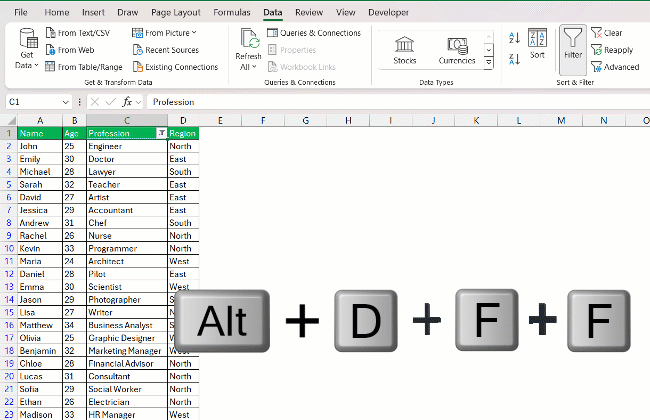
Task: Switch to the Home tab
Action: click(x=57, y=12)
